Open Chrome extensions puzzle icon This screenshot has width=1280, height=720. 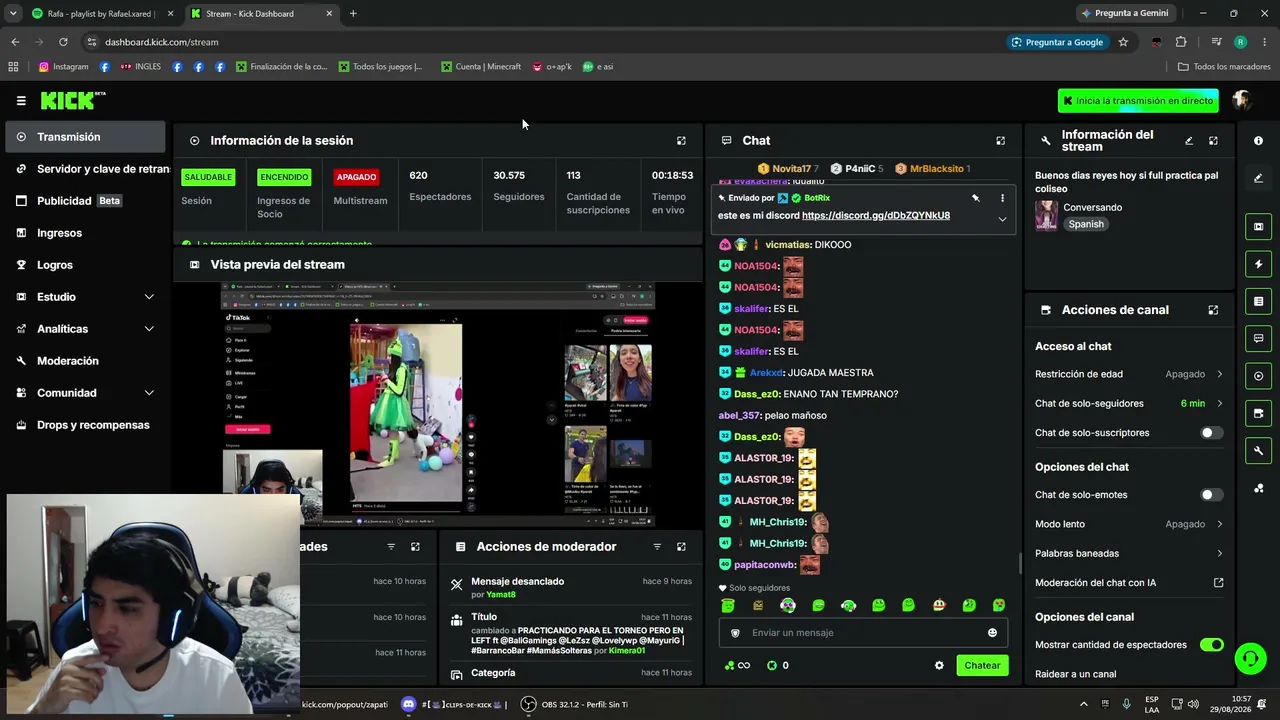click(1181, 42)
